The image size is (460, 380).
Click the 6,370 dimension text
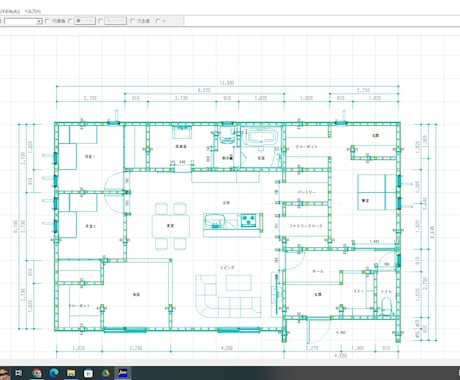(x=204, y=90)
